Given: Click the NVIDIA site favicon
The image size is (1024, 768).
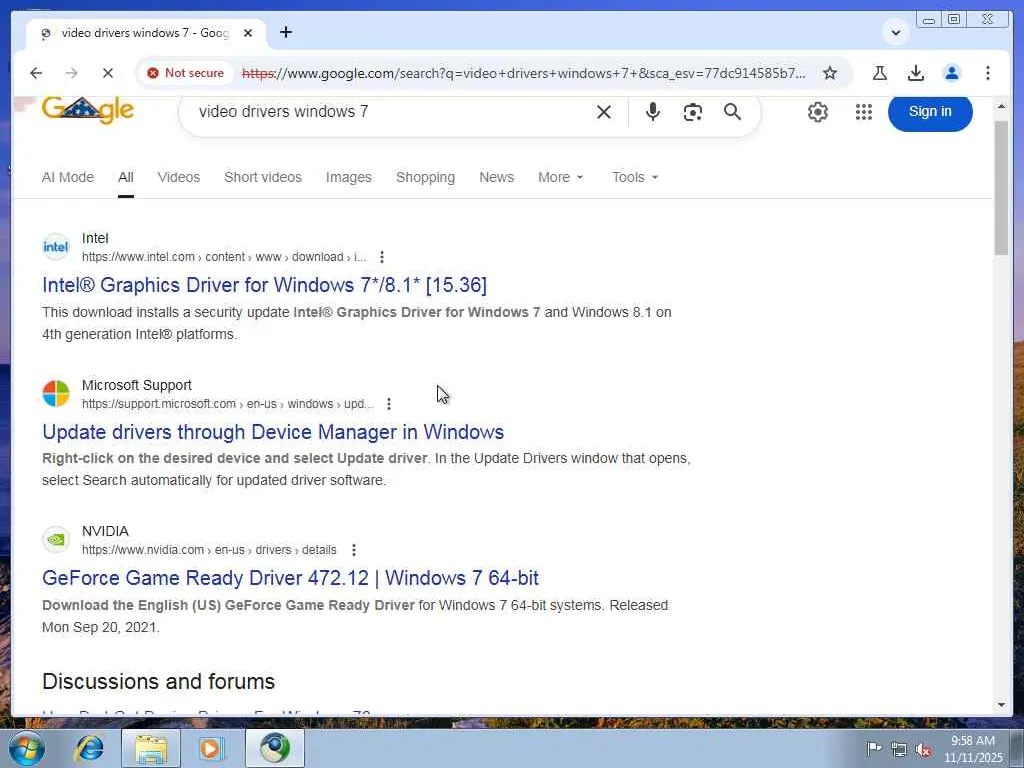Looking at the screenshot, I should [x=56, y=539].
